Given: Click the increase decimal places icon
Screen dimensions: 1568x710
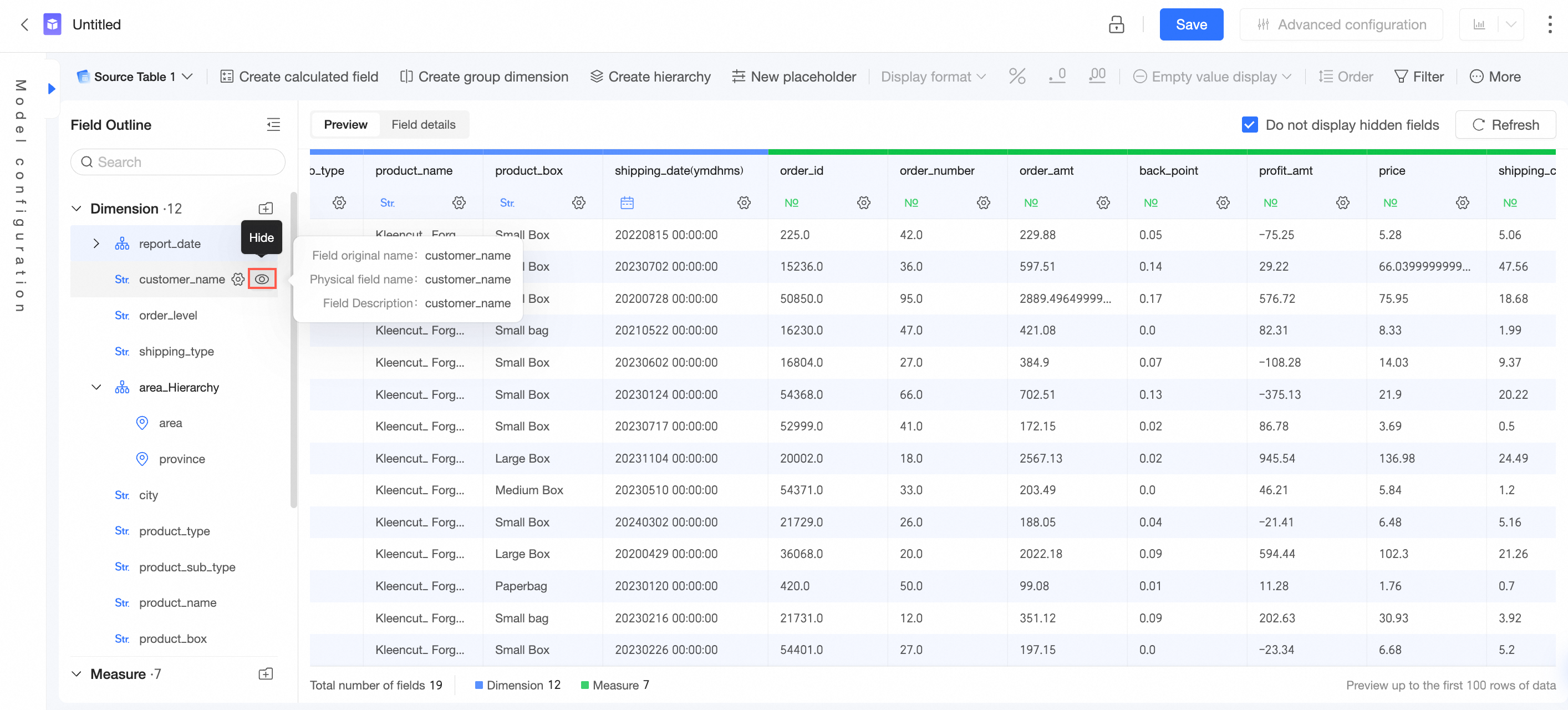Looking at the screenshot, I should (x=1097, y=76).
